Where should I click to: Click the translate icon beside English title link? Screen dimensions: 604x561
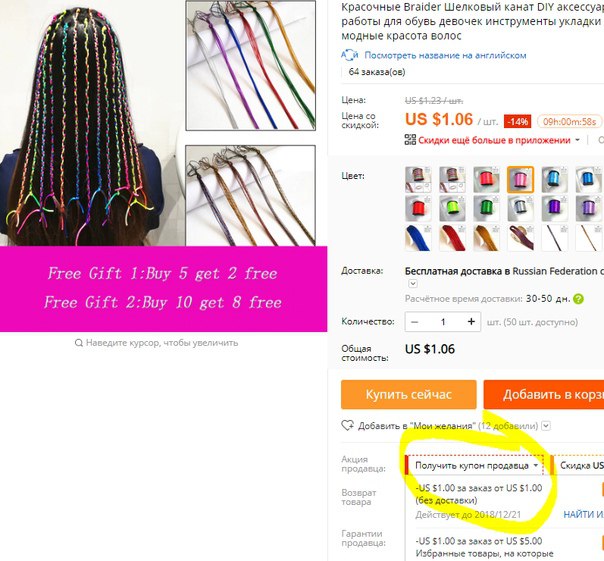349,55
